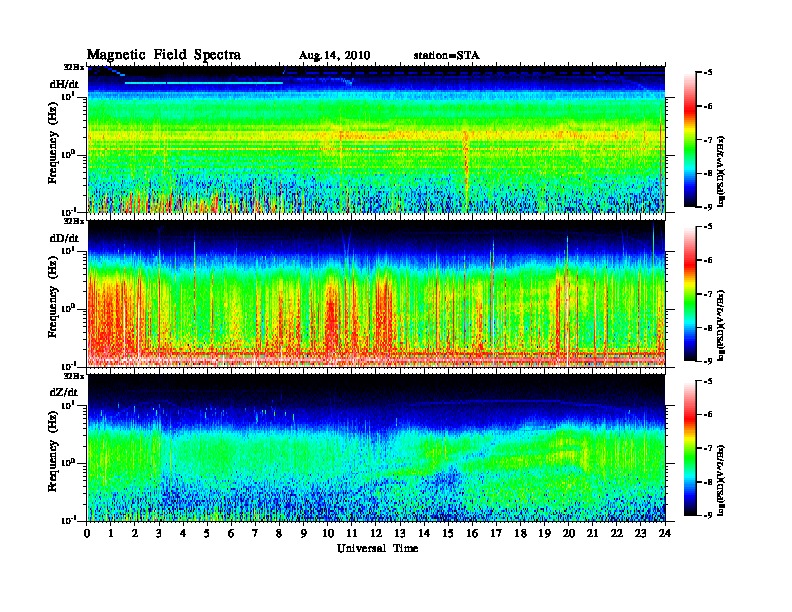Click hour 20 tick on Universal Time axis
Viewport: 792px width, 612px height.
tap(569, 533)
